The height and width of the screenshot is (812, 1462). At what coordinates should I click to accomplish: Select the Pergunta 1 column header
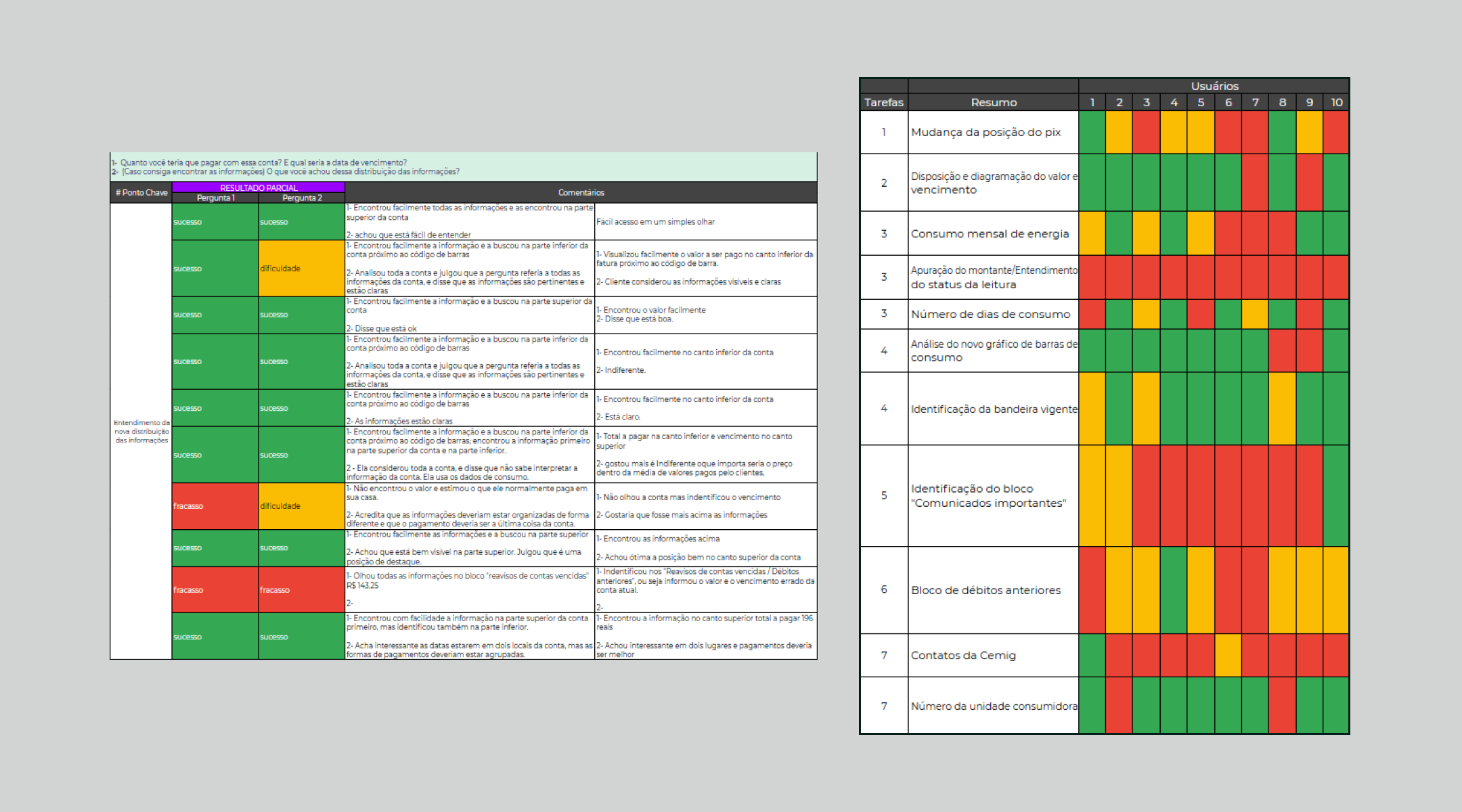(215, 198)
